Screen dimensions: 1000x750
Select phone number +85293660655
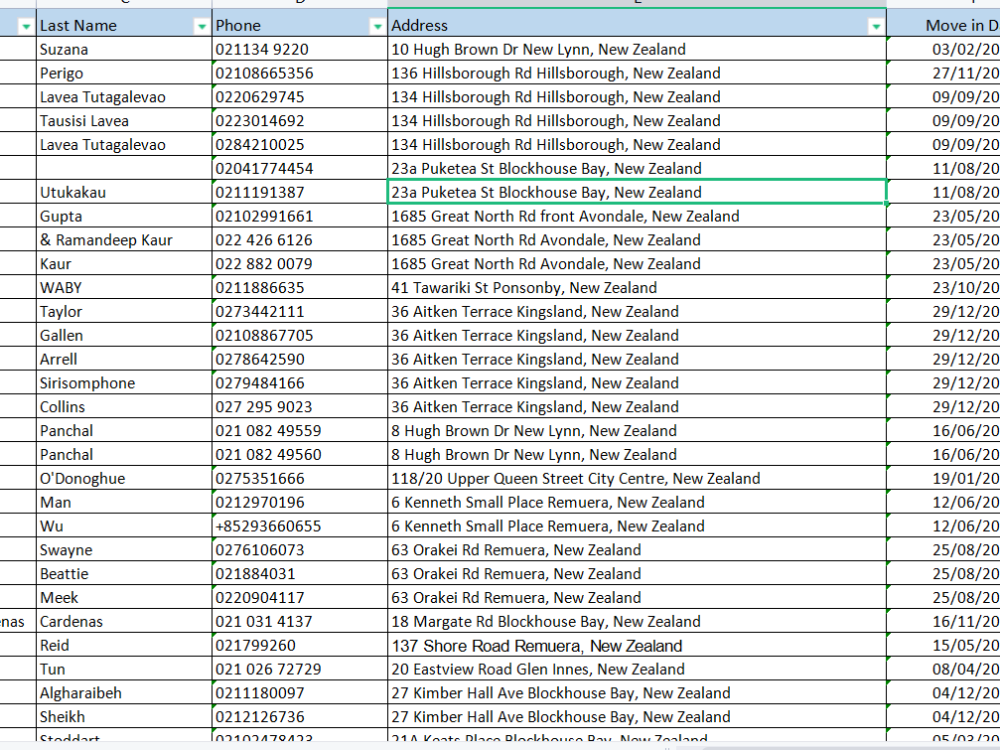coord(300,526)
